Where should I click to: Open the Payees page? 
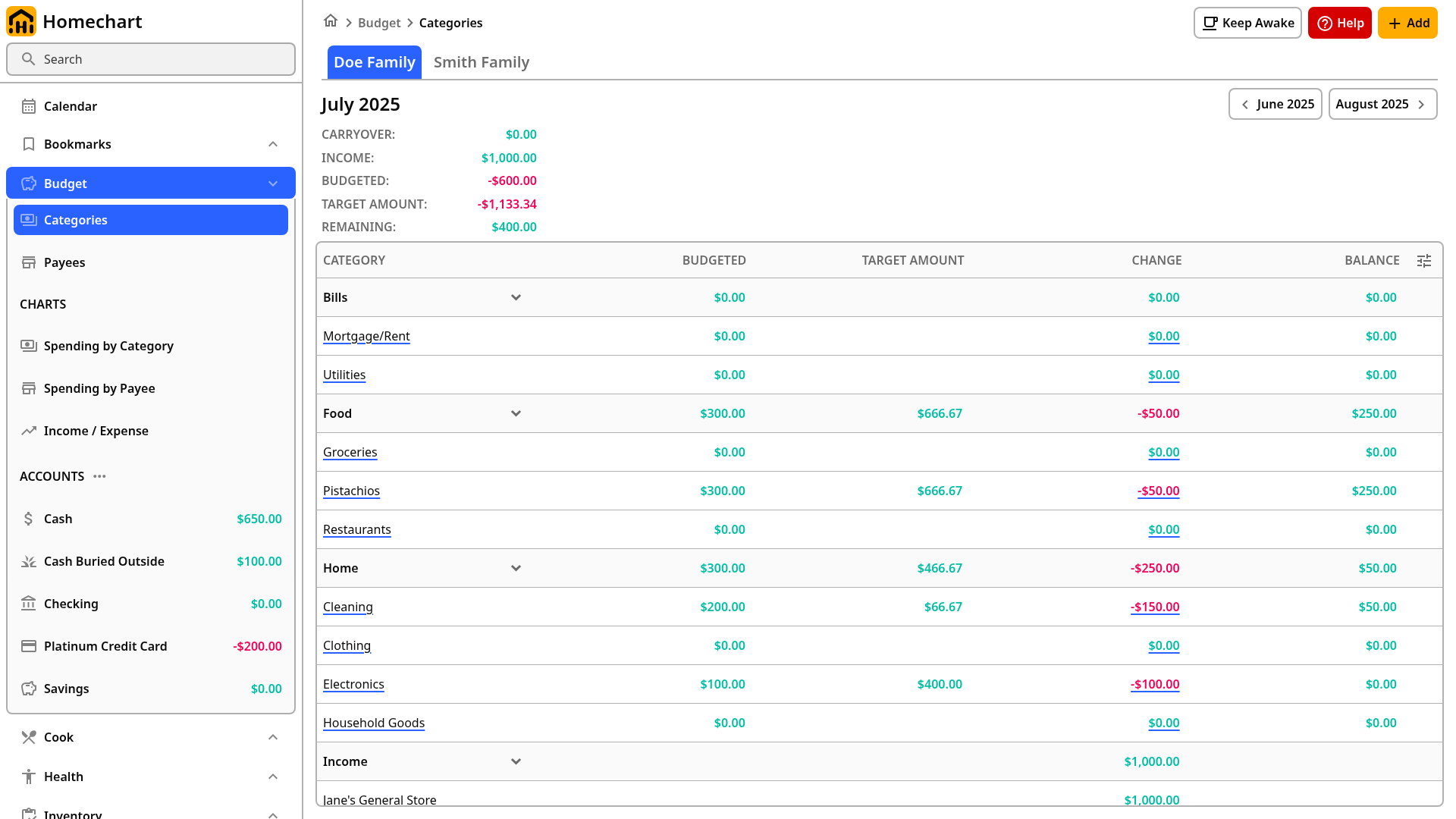point(151,262)
